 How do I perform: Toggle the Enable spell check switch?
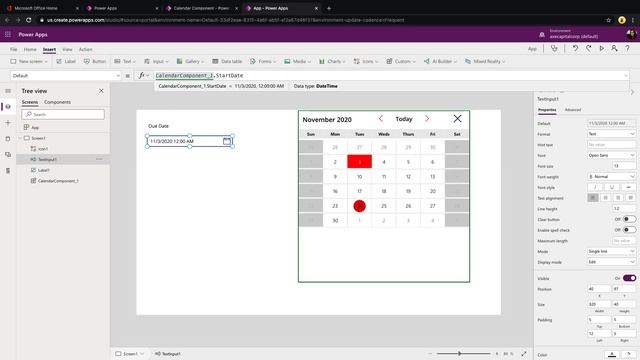pyautogui.click(x=629, y=230)
